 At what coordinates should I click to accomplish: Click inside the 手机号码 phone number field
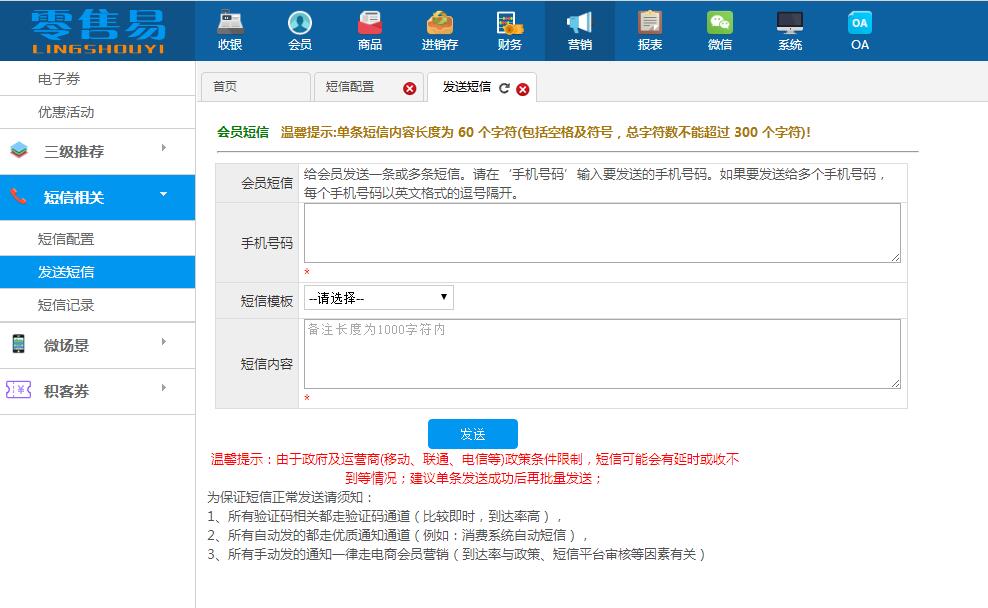click(600, 235)
